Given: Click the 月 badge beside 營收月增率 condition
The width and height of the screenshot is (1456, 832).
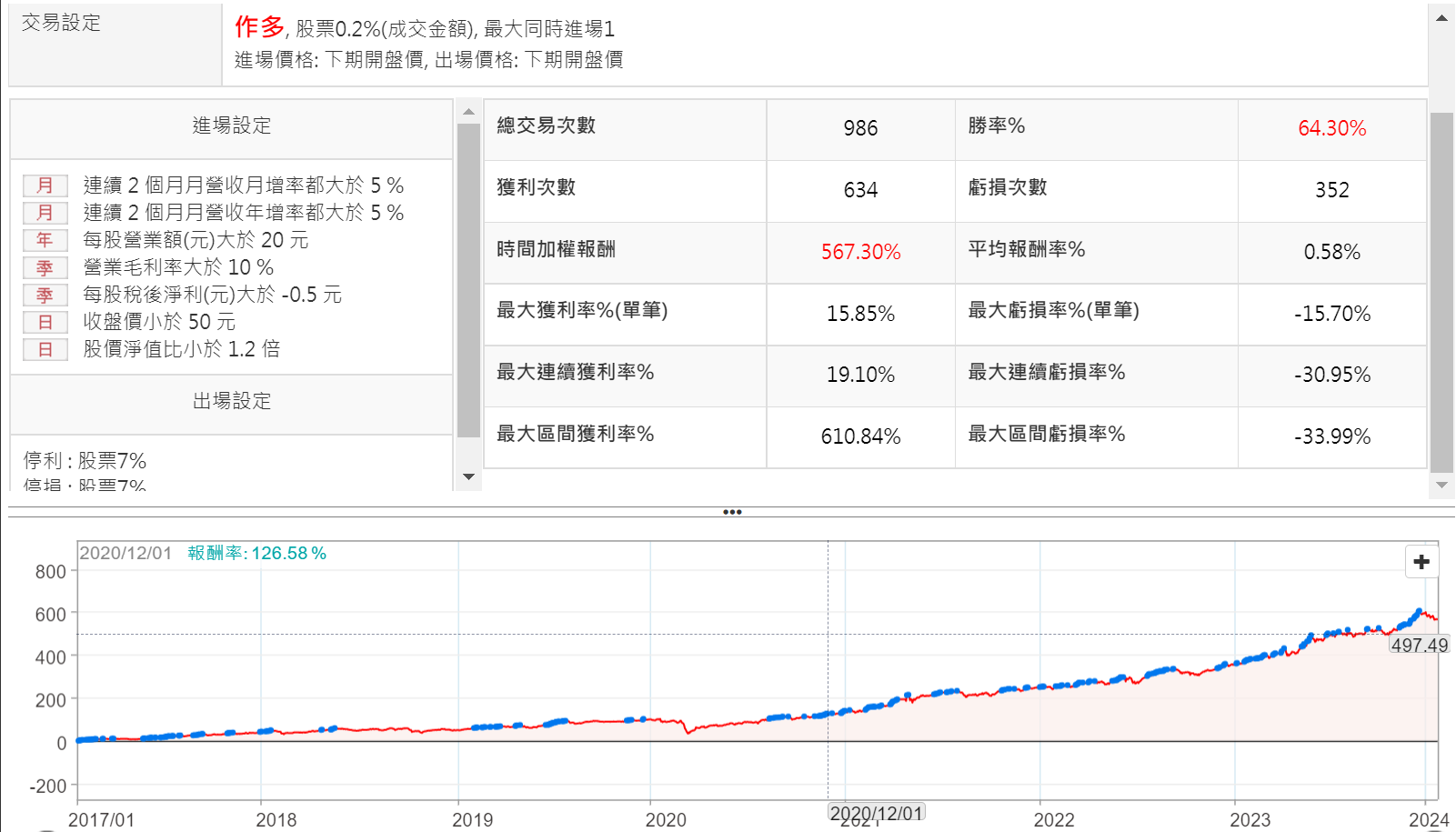Looking at the screenshot, I should pos(45,186).
